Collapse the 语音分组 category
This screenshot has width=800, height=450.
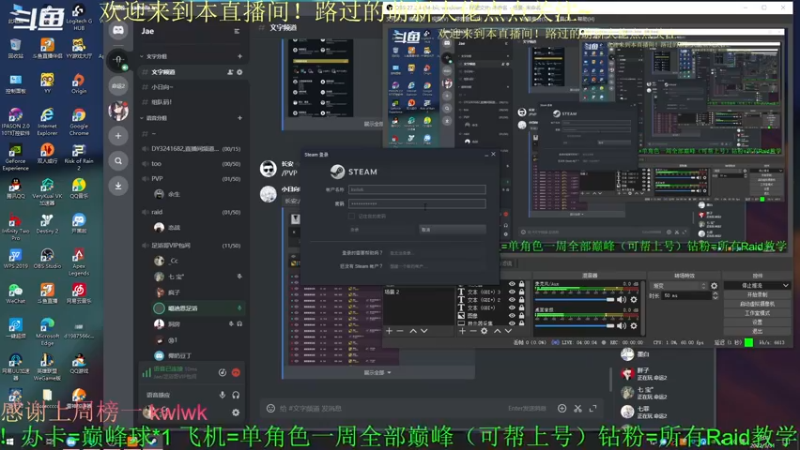[142, 118]
